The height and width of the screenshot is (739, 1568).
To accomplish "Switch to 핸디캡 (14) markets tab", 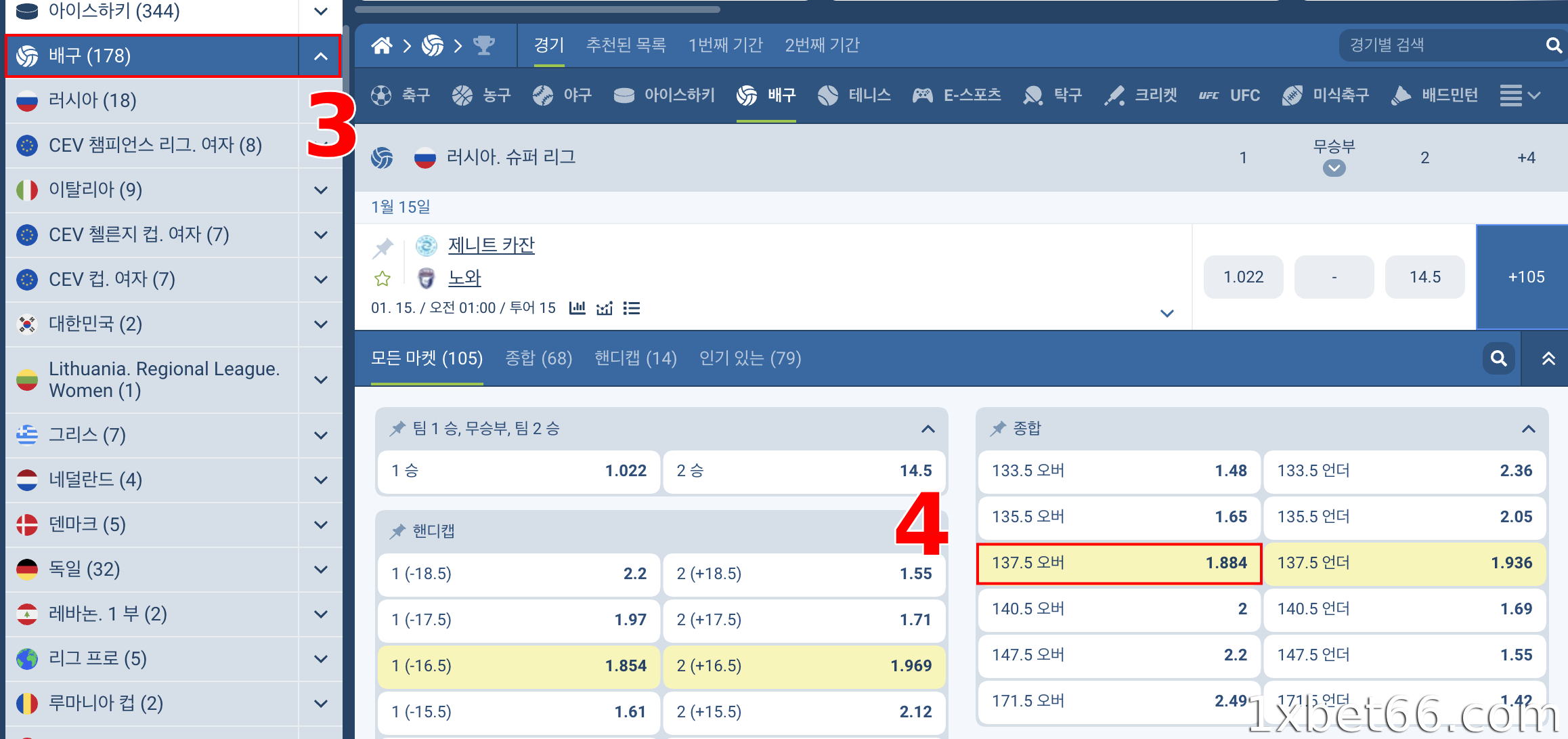I will (x=635, y=358).
